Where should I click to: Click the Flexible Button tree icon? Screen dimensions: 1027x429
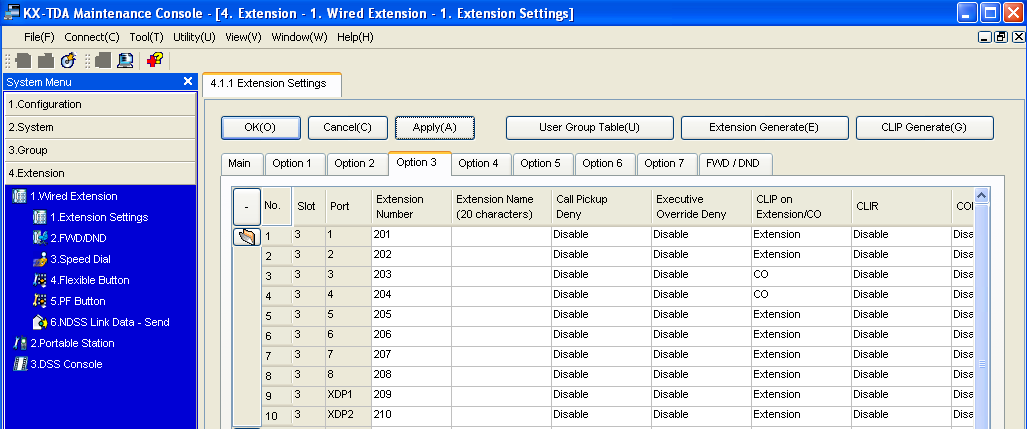tap(40, 280)
